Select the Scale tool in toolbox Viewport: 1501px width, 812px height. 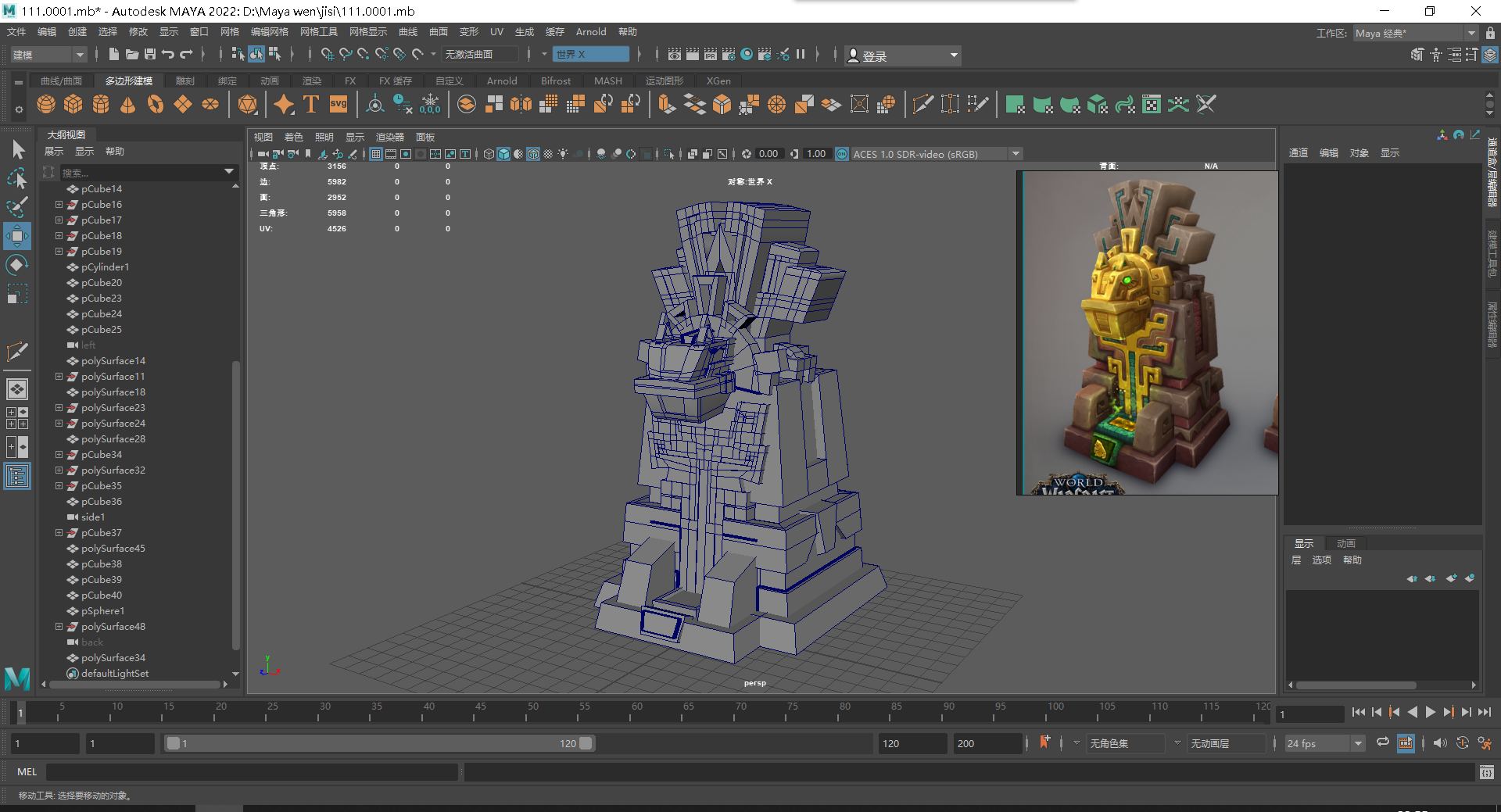coord(17,294)
